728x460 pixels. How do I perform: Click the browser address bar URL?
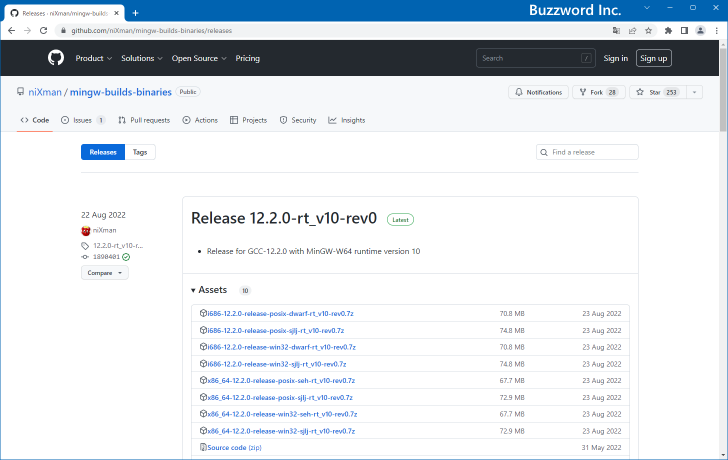point(151,31)
